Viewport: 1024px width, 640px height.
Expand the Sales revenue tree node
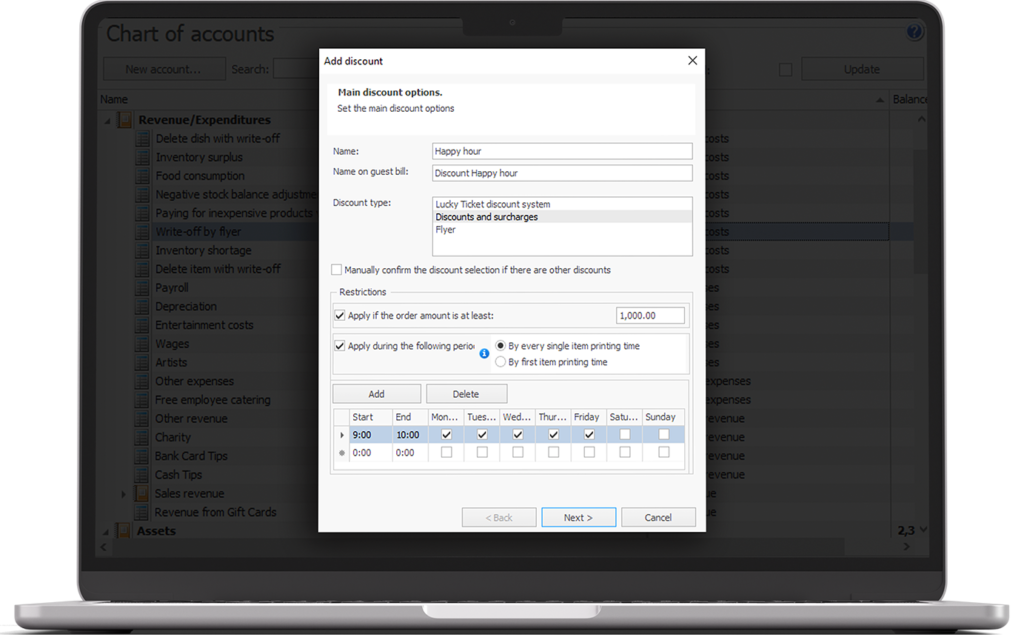point(124,494)
